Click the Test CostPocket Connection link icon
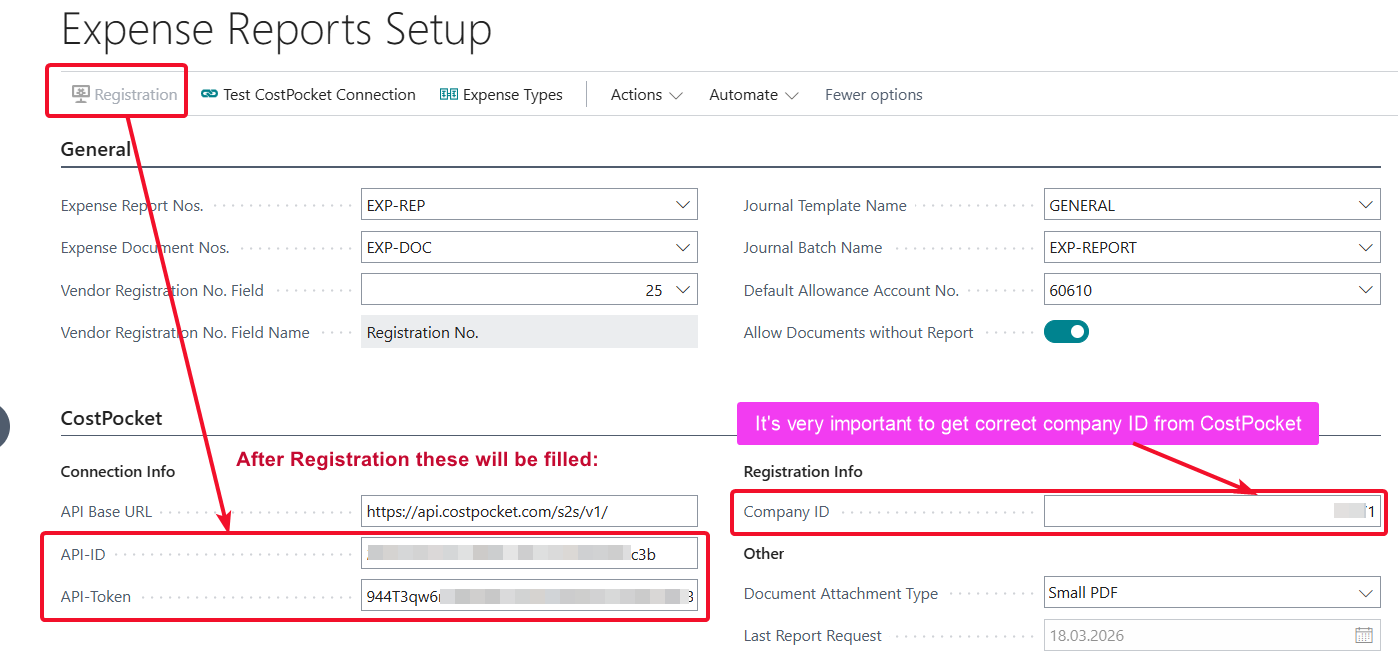1398x668 pixels. point(209,94)
